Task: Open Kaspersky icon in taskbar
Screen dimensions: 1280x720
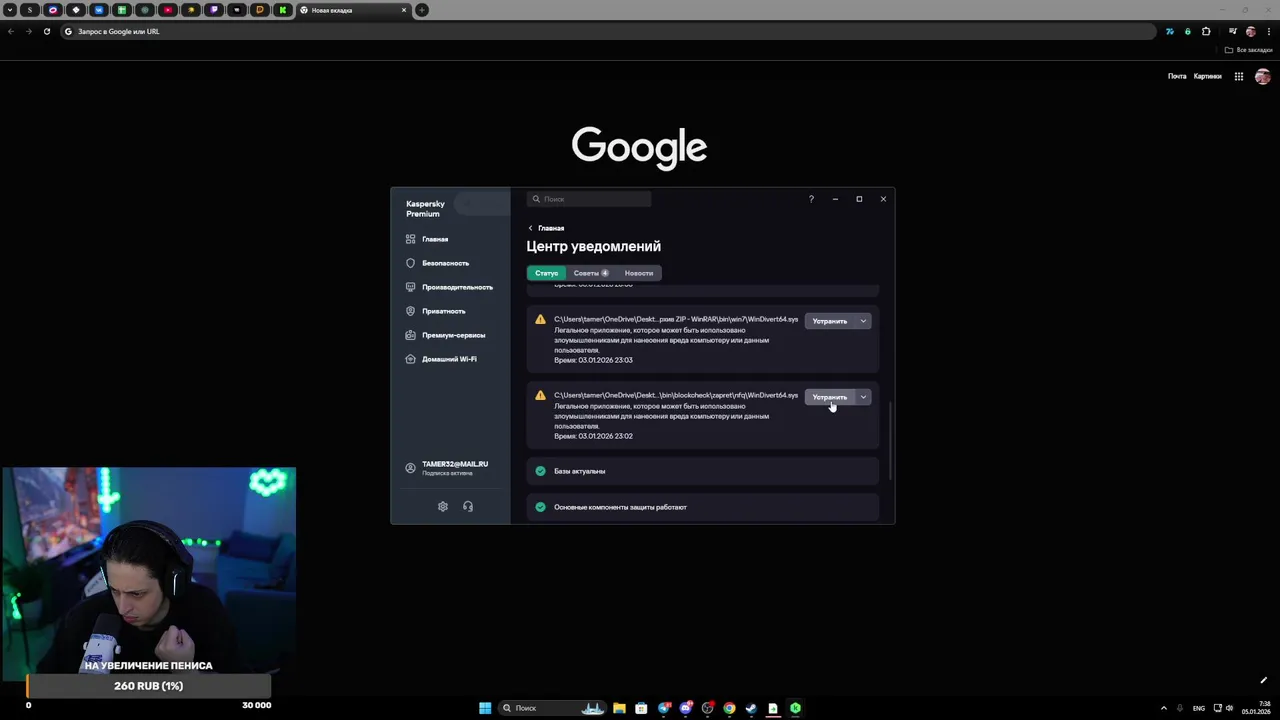Action: pyautogui.click(x=795, y=708)
